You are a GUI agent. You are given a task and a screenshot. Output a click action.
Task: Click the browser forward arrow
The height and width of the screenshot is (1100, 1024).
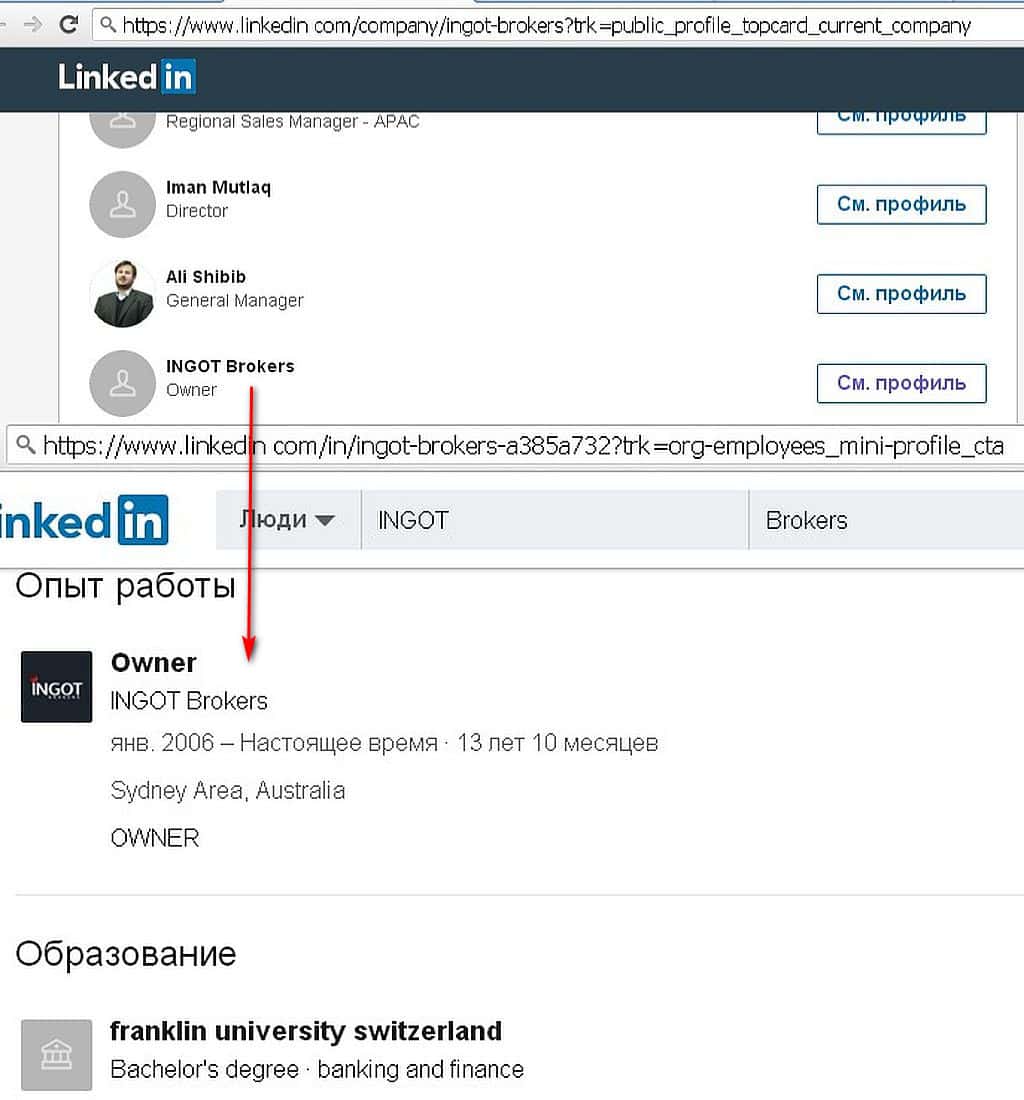tap(32, 24)
